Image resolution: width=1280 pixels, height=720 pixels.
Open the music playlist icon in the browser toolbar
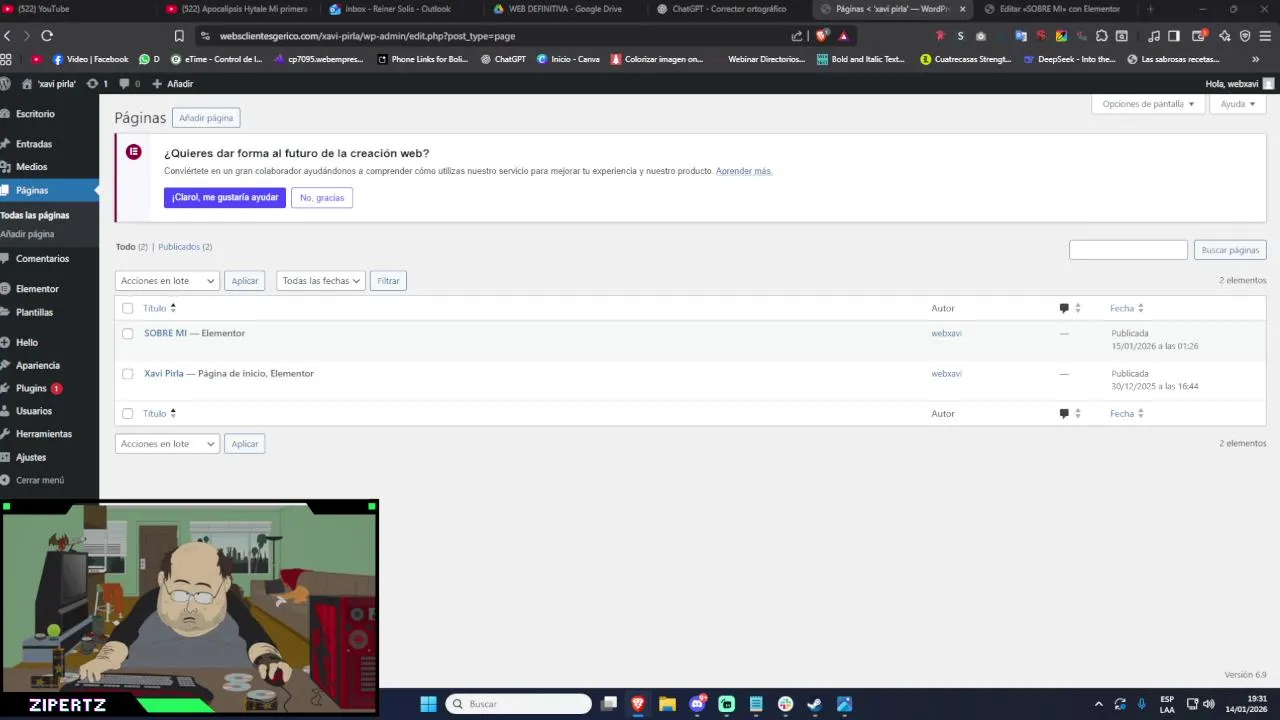click(1153, 36)
